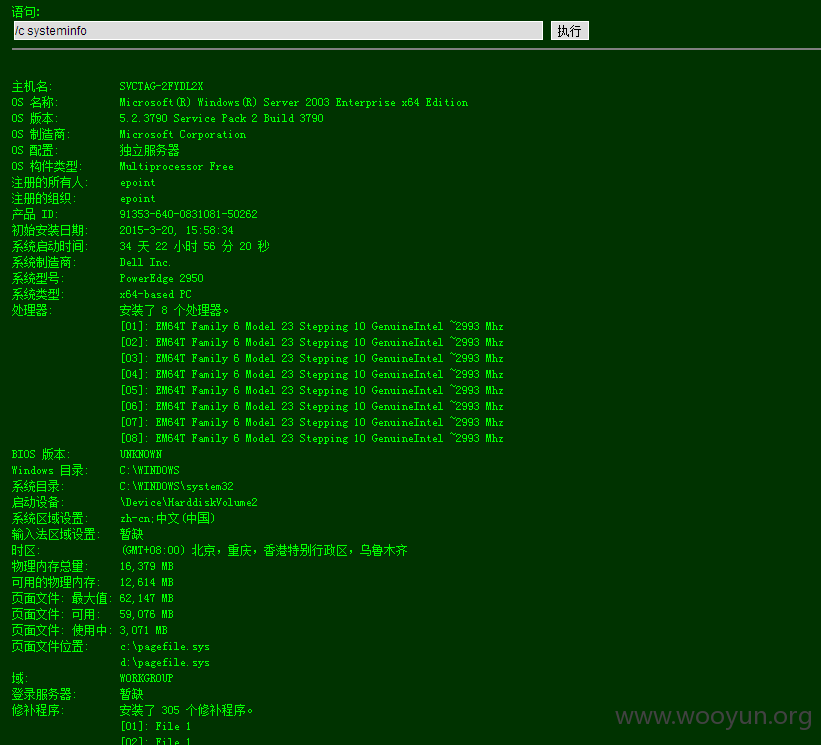Click the 修补程序 label
This screenshot has height=745, width=821.
coord(38,710)
